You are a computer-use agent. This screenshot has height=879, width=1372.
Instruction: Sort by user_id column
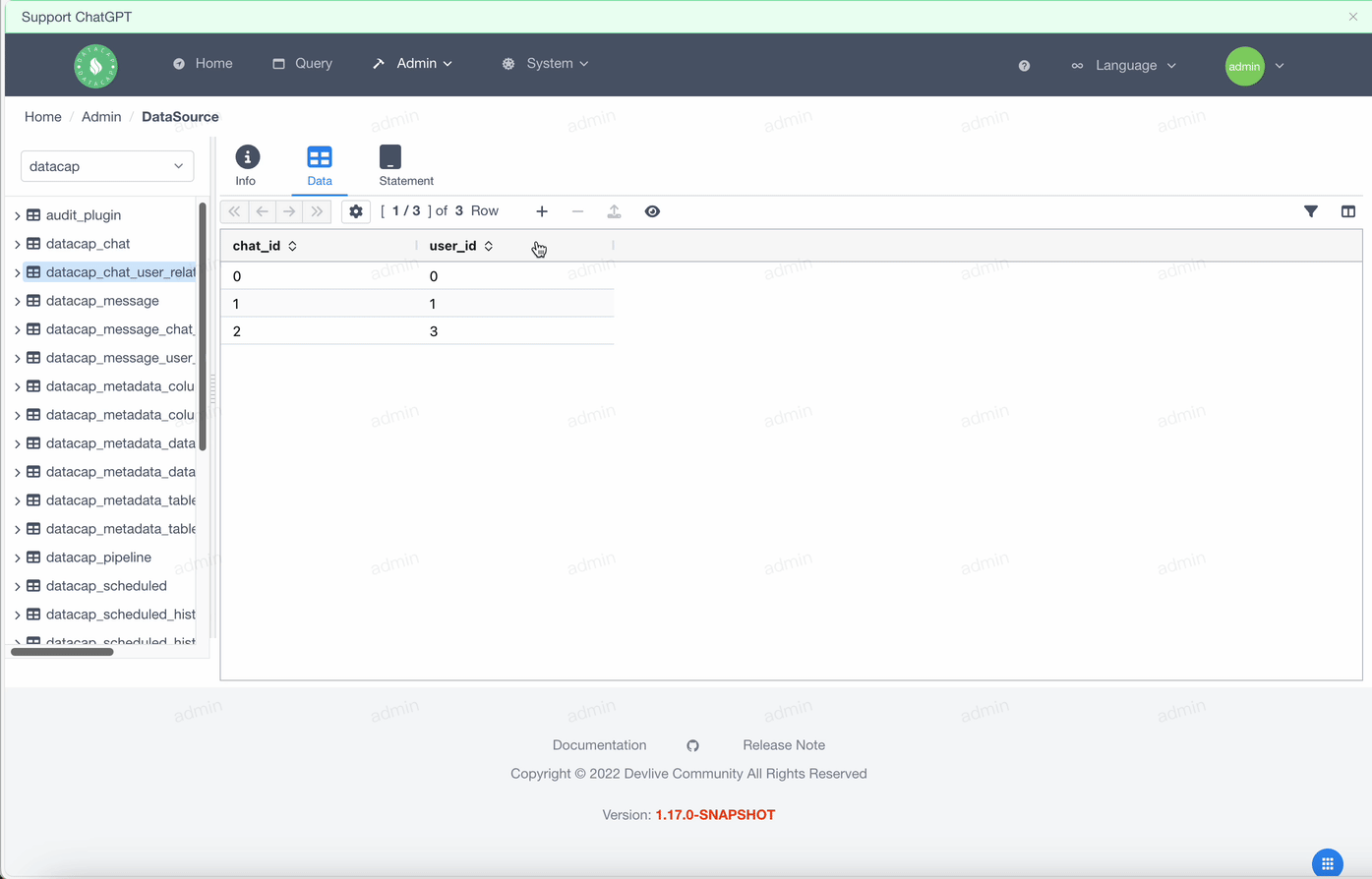tap(488, 246)
